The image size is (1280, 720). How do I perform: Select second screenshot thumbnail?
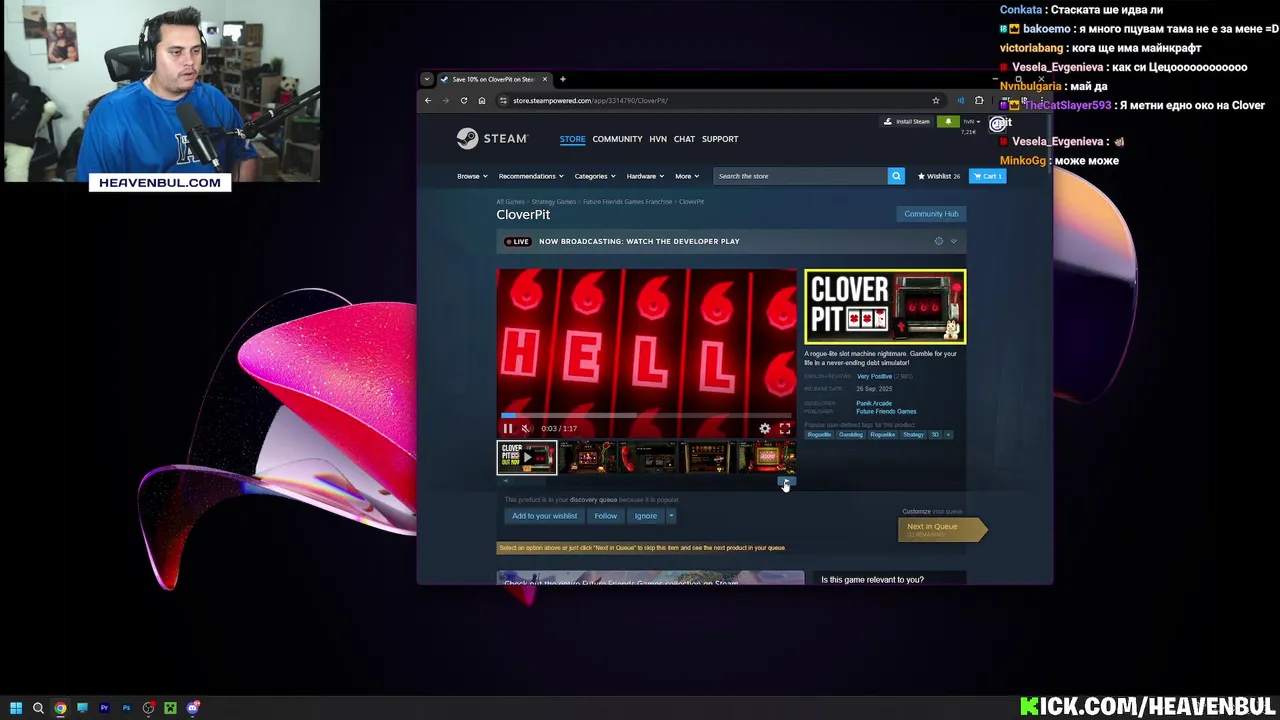point(587,457)
